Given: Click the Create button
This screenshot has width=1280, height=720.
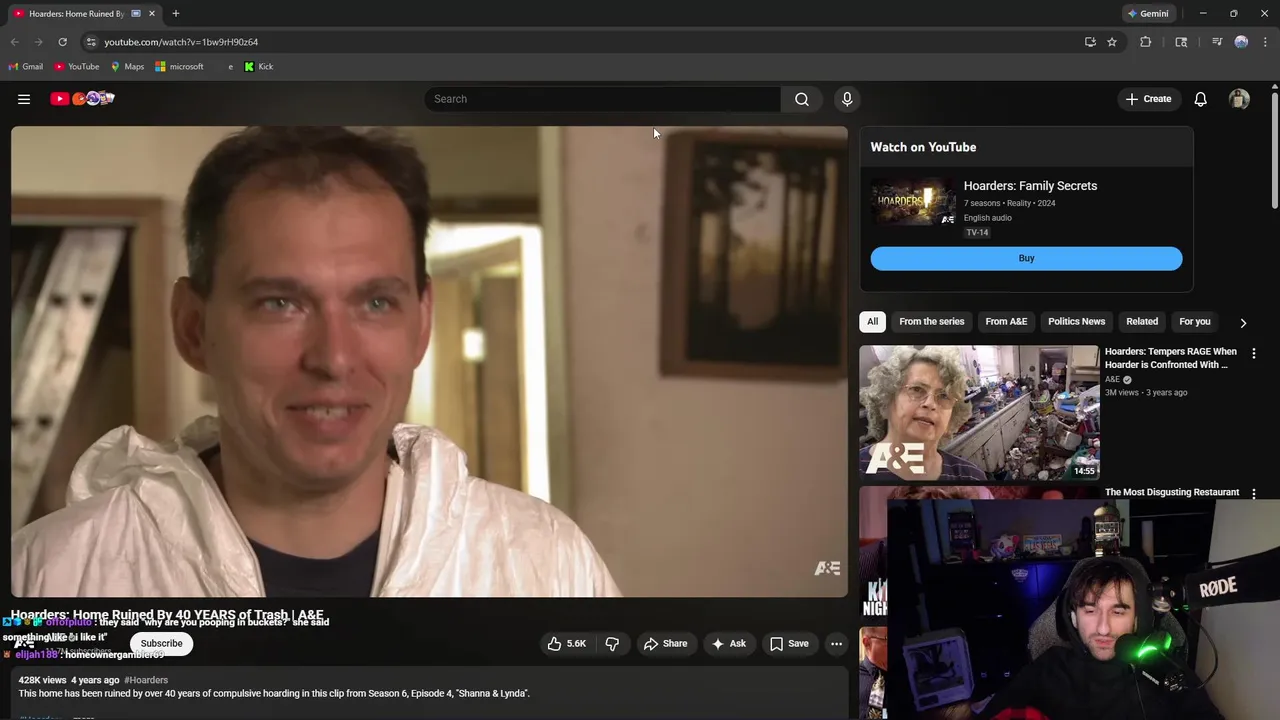Looking at the screenshot, I should point(1148,99).
